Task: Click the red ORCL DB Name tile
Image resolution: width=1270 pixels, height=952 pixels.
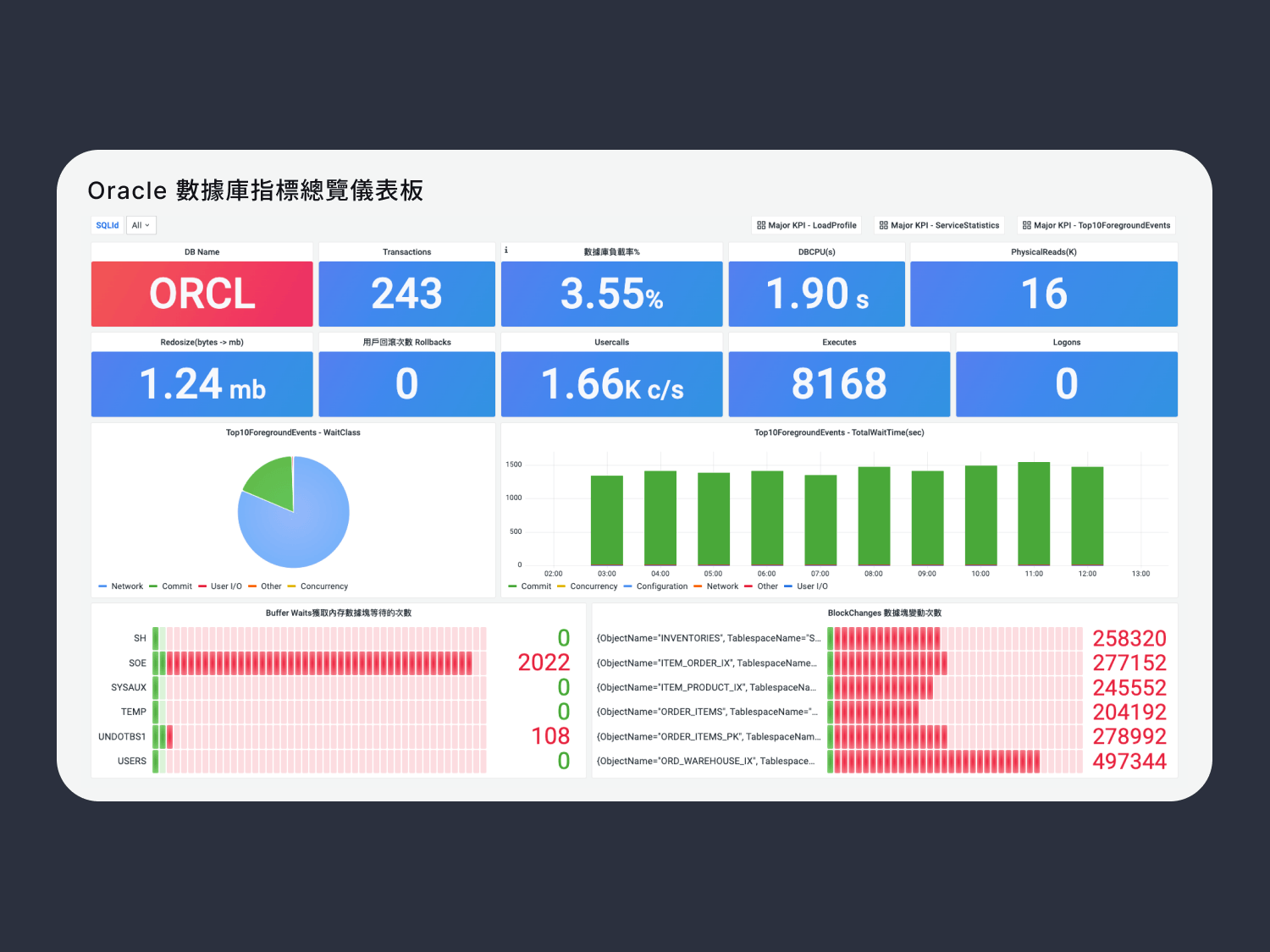Action: point(202,294)
